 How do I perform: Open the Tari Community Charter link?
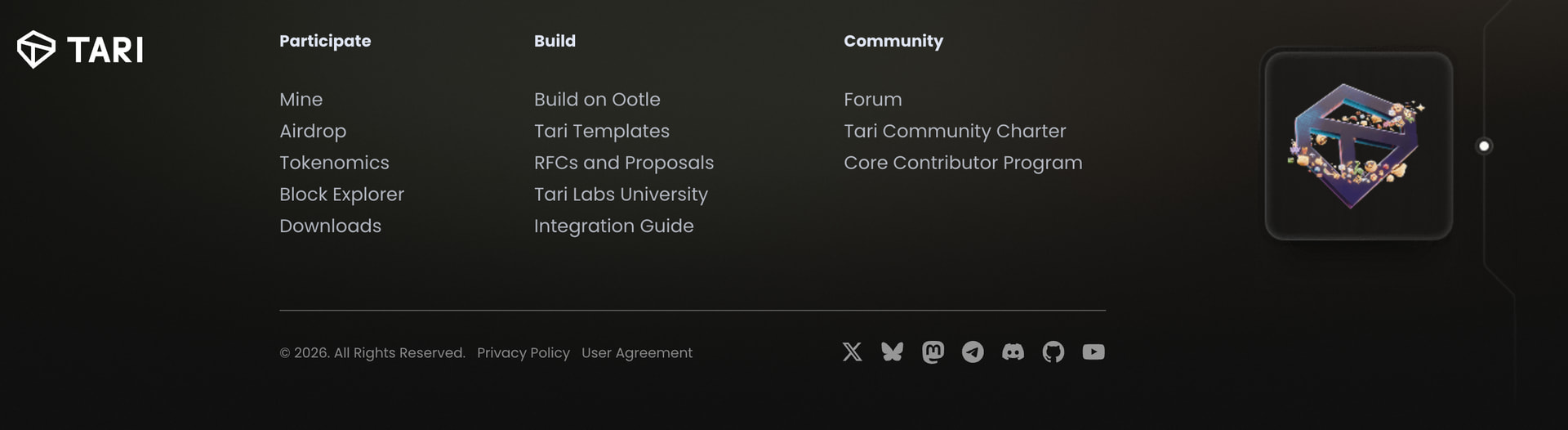(955, 132)
